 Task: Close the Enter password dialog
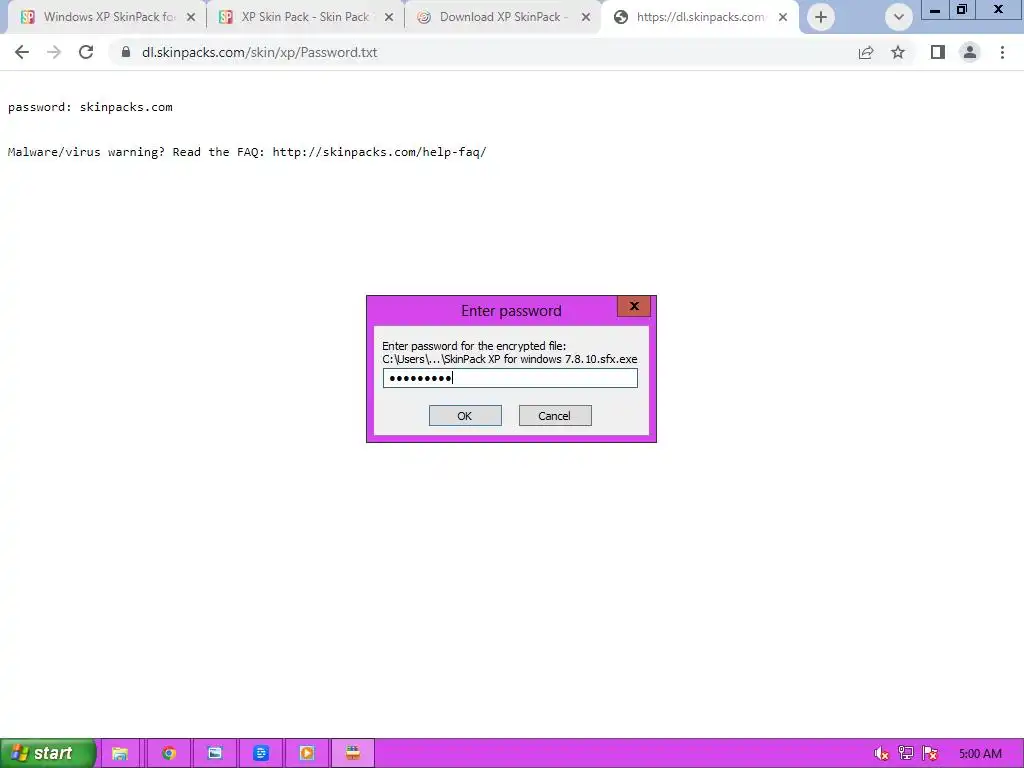(633, 306)
